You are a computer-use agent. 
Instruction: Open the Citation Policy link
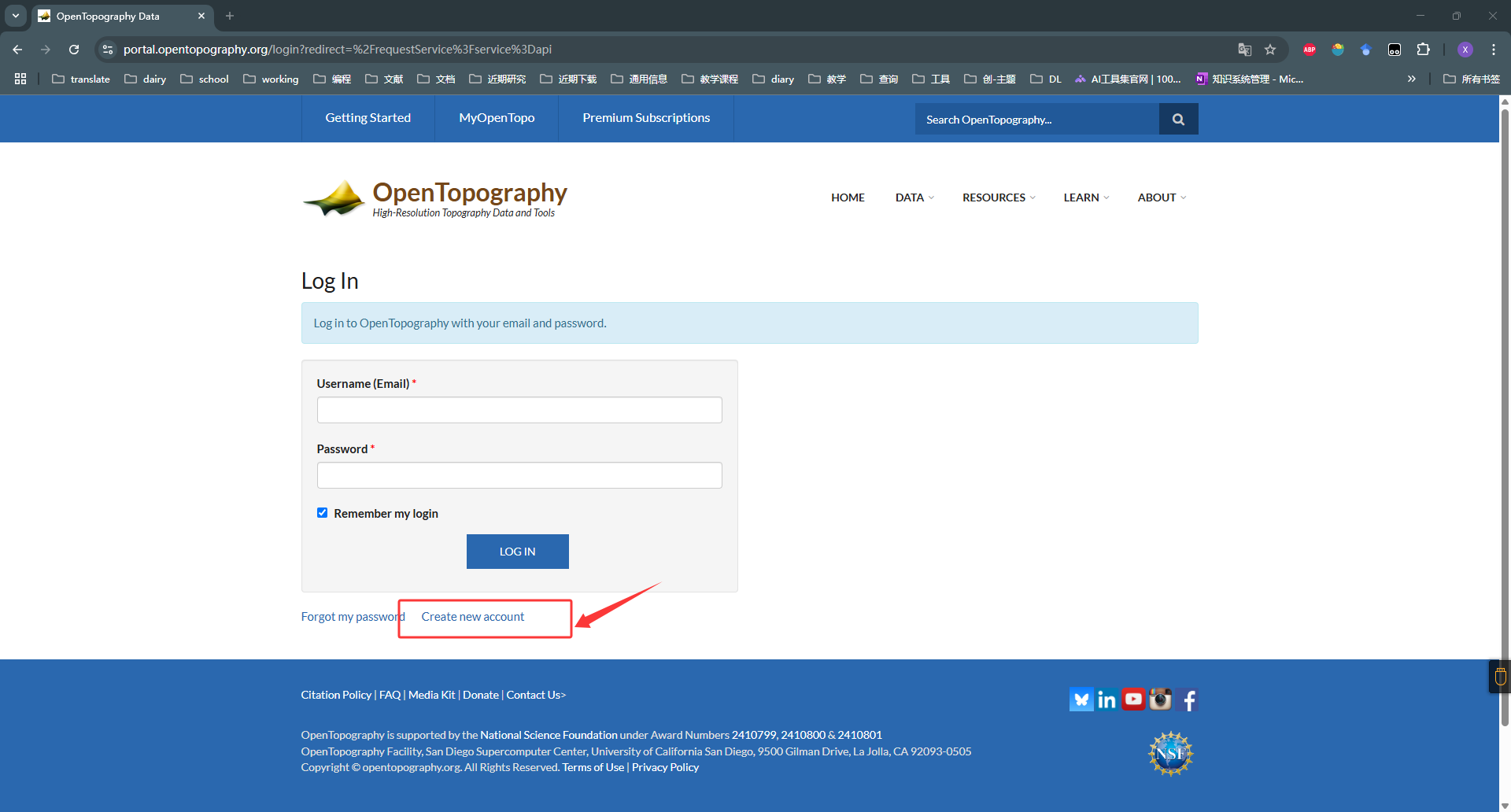coord(336,695)
